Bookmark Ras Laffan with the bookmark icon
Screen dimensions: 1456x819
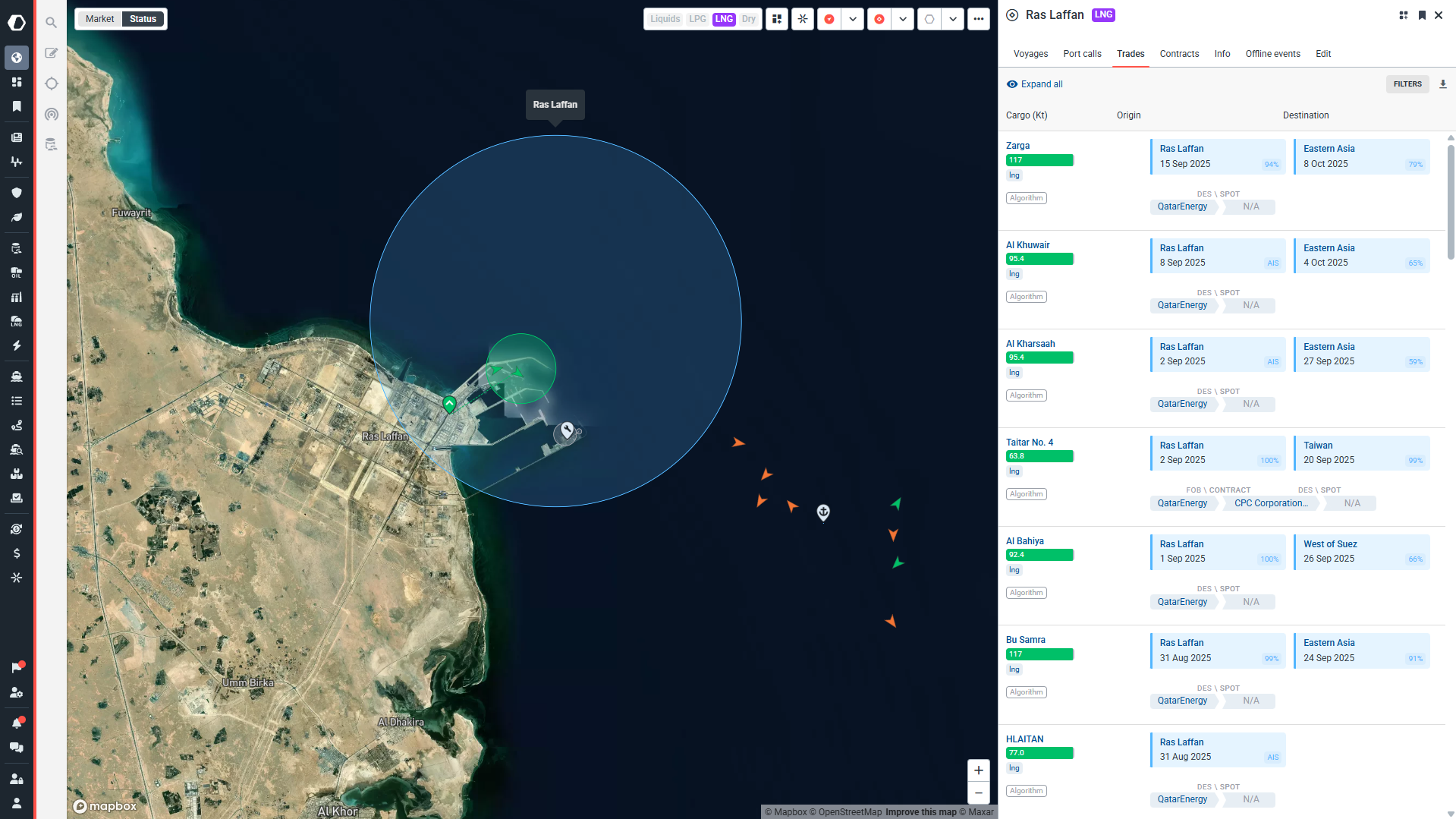pyautogui.click(x=1422, y=15)
